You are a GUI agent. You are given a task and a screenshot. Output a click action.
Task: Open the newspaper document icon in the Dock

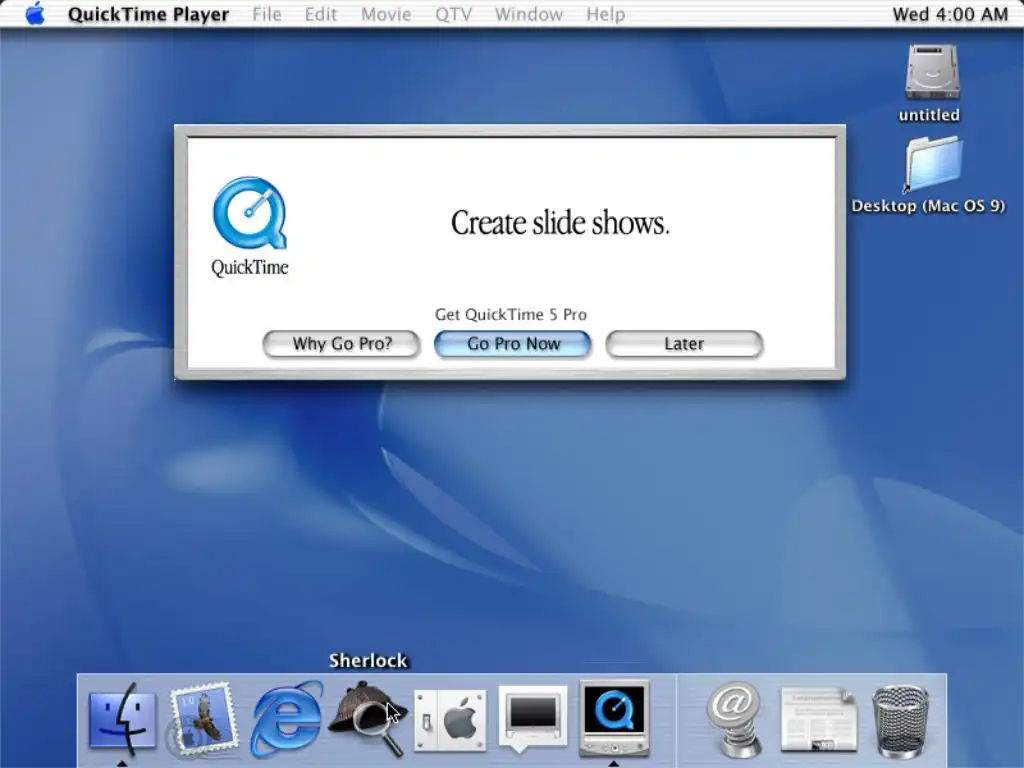pyautogui.click(x=818, y=720)
